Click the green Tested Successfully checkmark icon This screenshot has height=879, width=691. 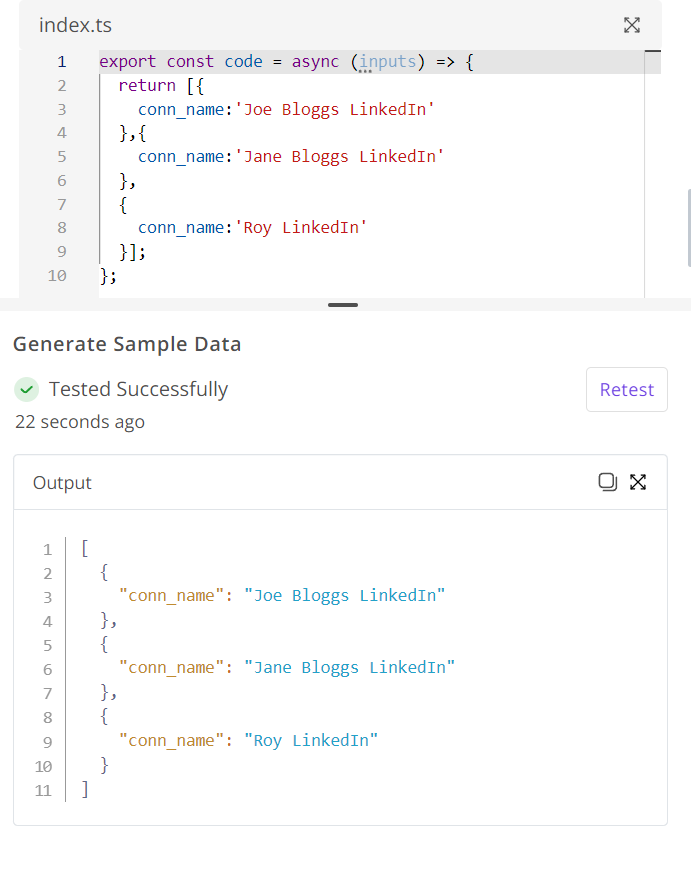[x=26, y=389]
